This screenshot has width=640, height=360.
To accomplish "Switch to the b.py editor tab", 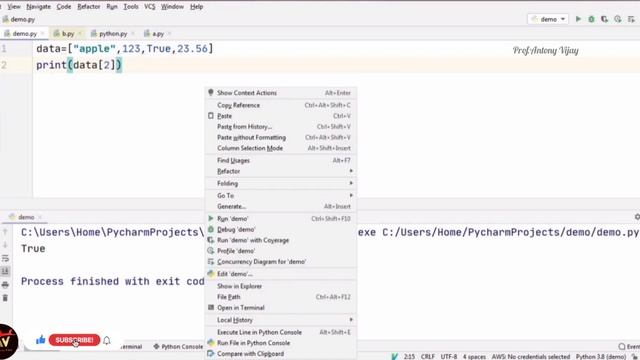I will (67, 33).
